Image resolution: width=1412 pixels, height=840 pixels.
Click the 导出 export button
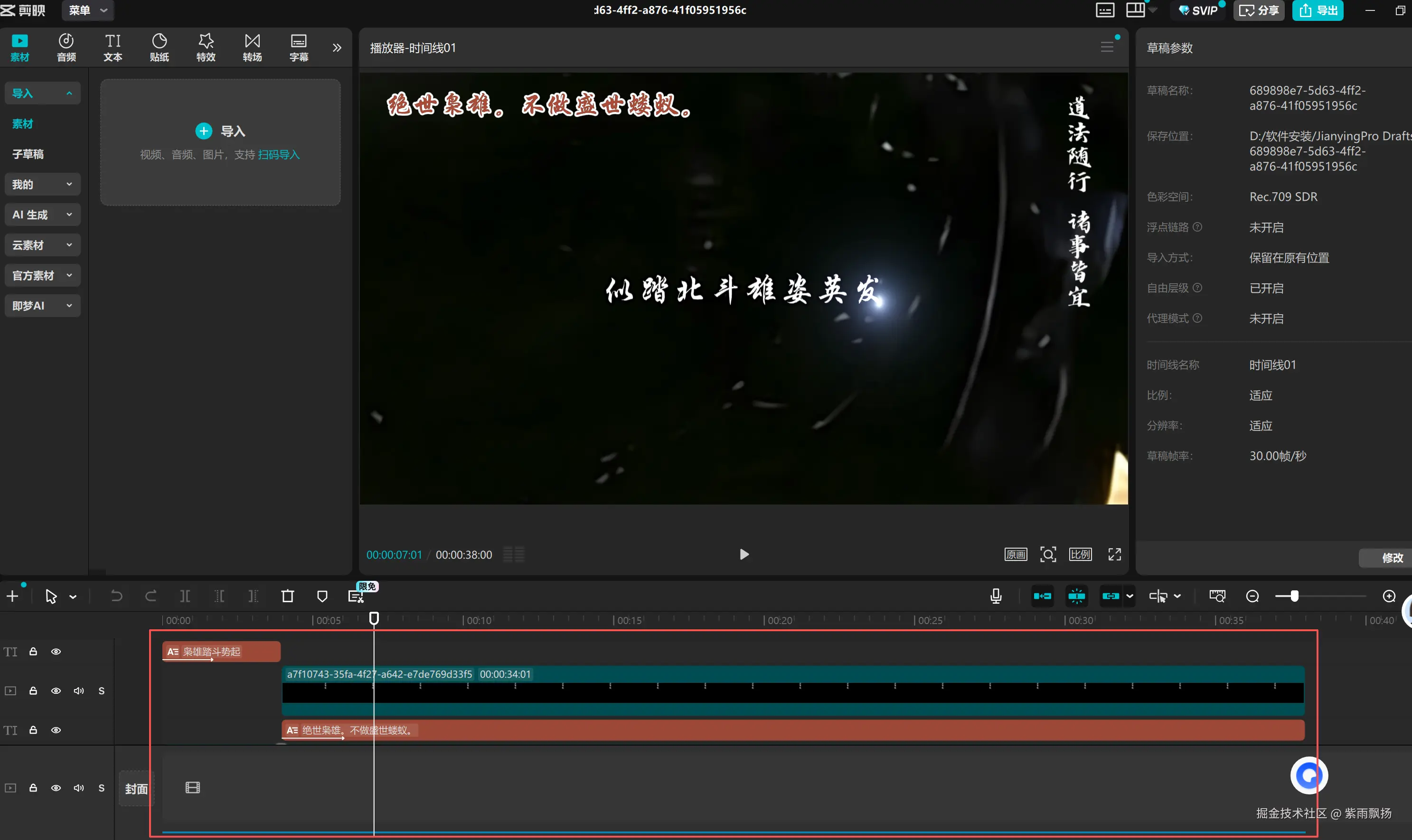[x=1318, y=10]
